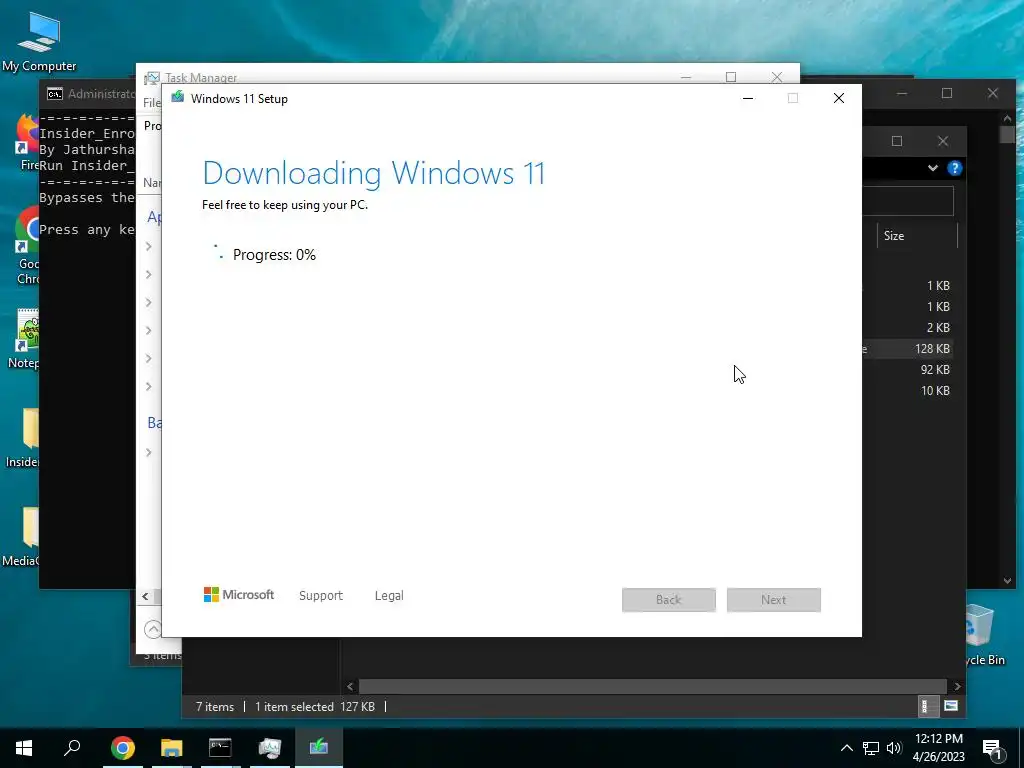The height and width of the screenshot is (768, 1024).
Task: Open Explorer help question mark icon
Action: pyautogui.click(x=955, y=168)
